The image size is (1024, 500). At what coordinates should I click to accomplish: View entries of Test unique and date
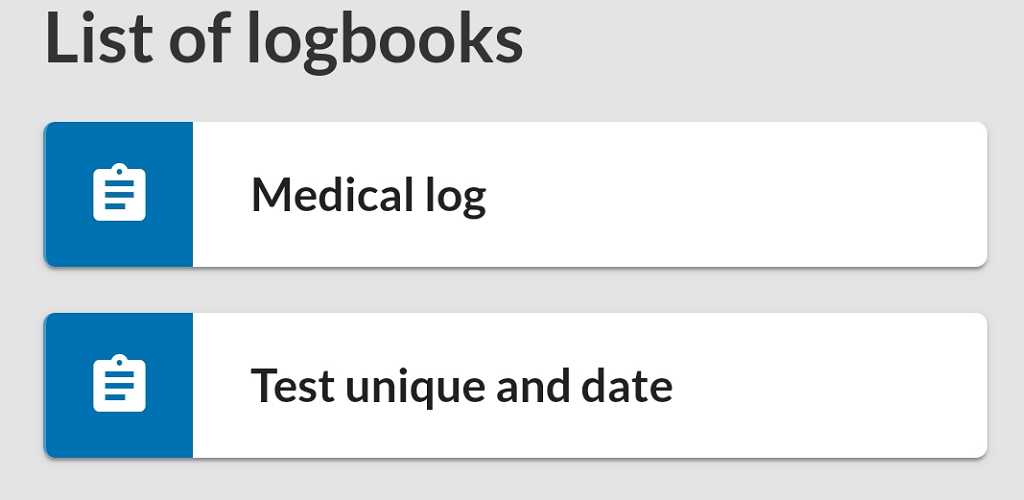tap(515, 386)
